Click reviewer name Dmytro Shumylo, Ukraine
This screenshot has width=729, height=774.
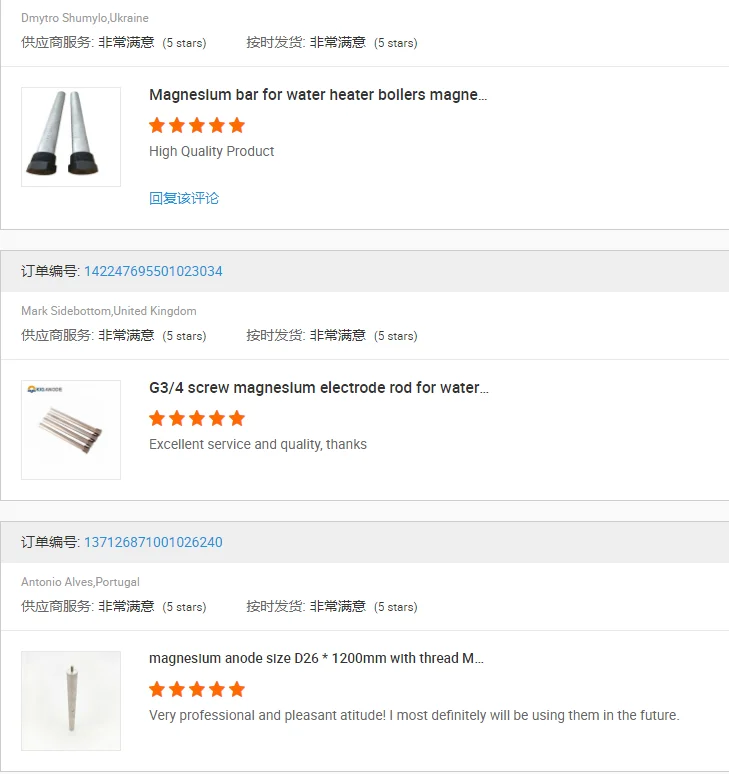(x=85, y=18)
